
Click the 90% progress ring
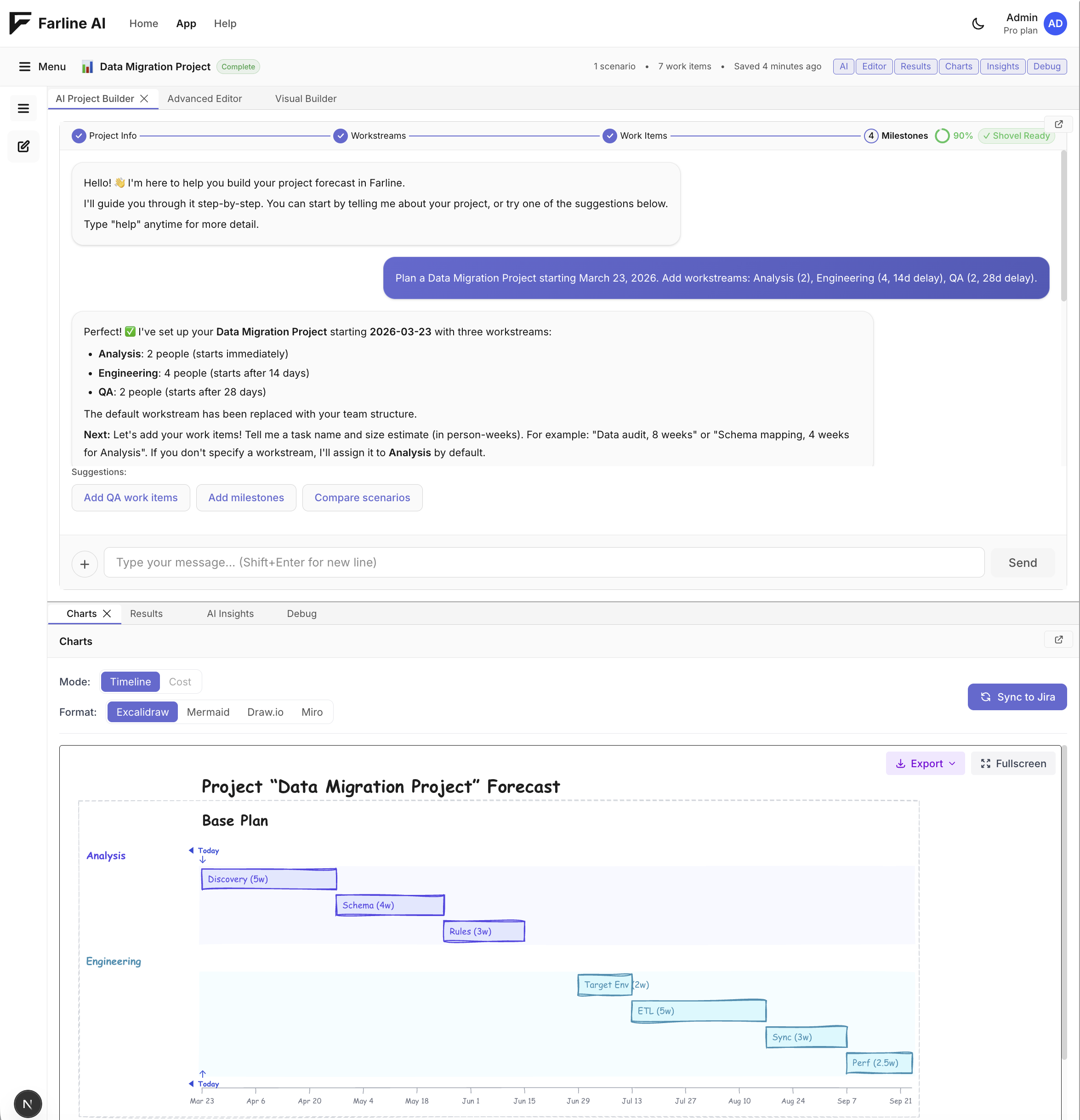pyautogui.click(x=943, y=136)
